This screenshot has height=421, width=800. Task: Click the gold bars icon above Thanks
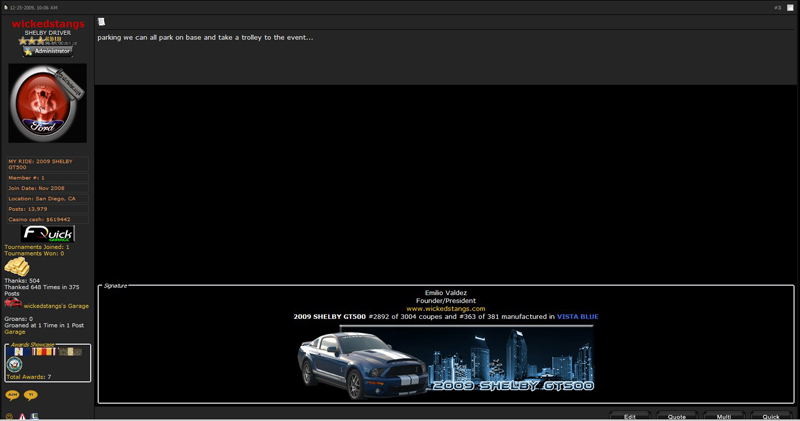[17, 266]
